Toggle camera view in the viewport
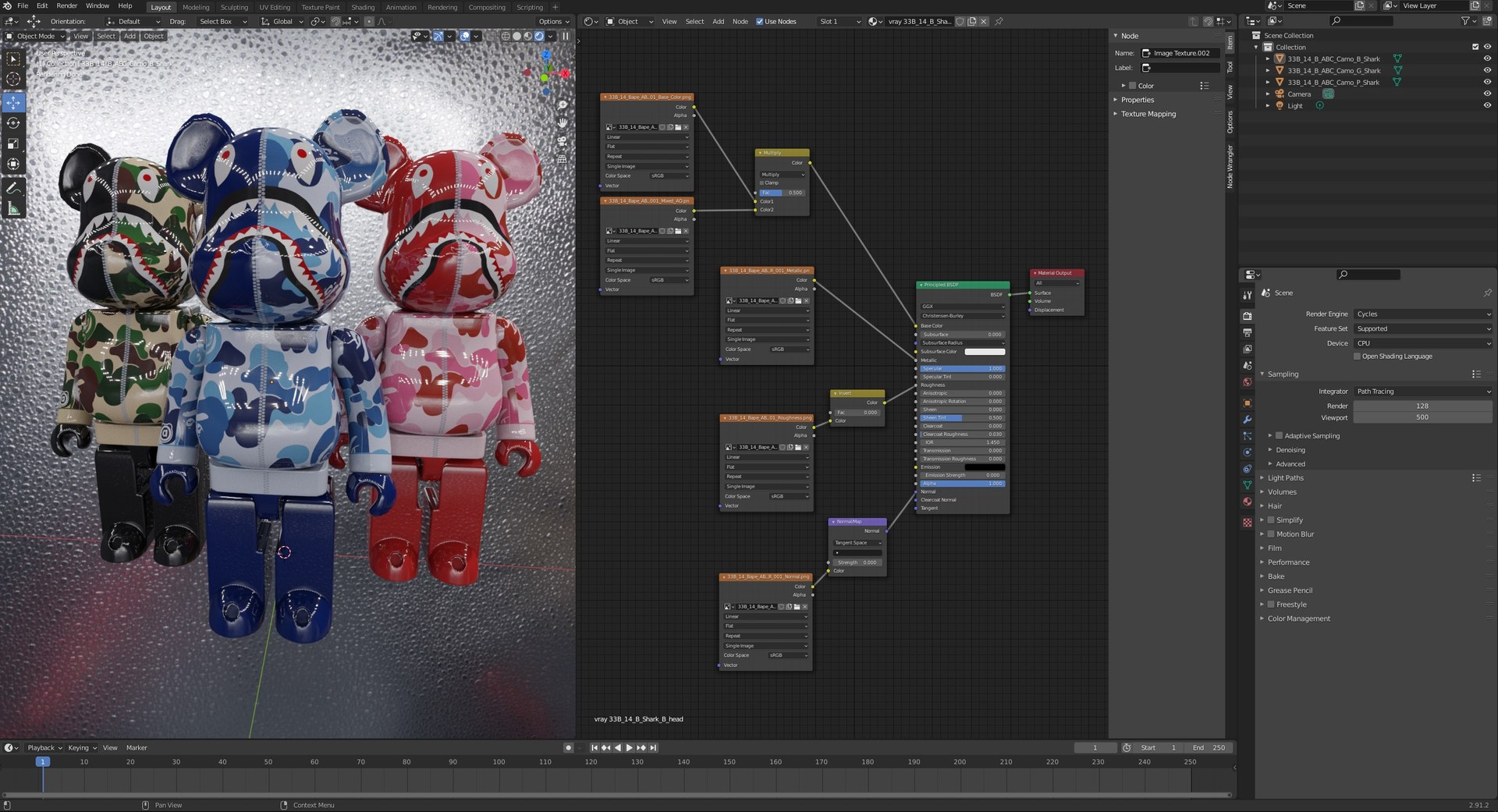1498x812 pixels. point(562,140)
